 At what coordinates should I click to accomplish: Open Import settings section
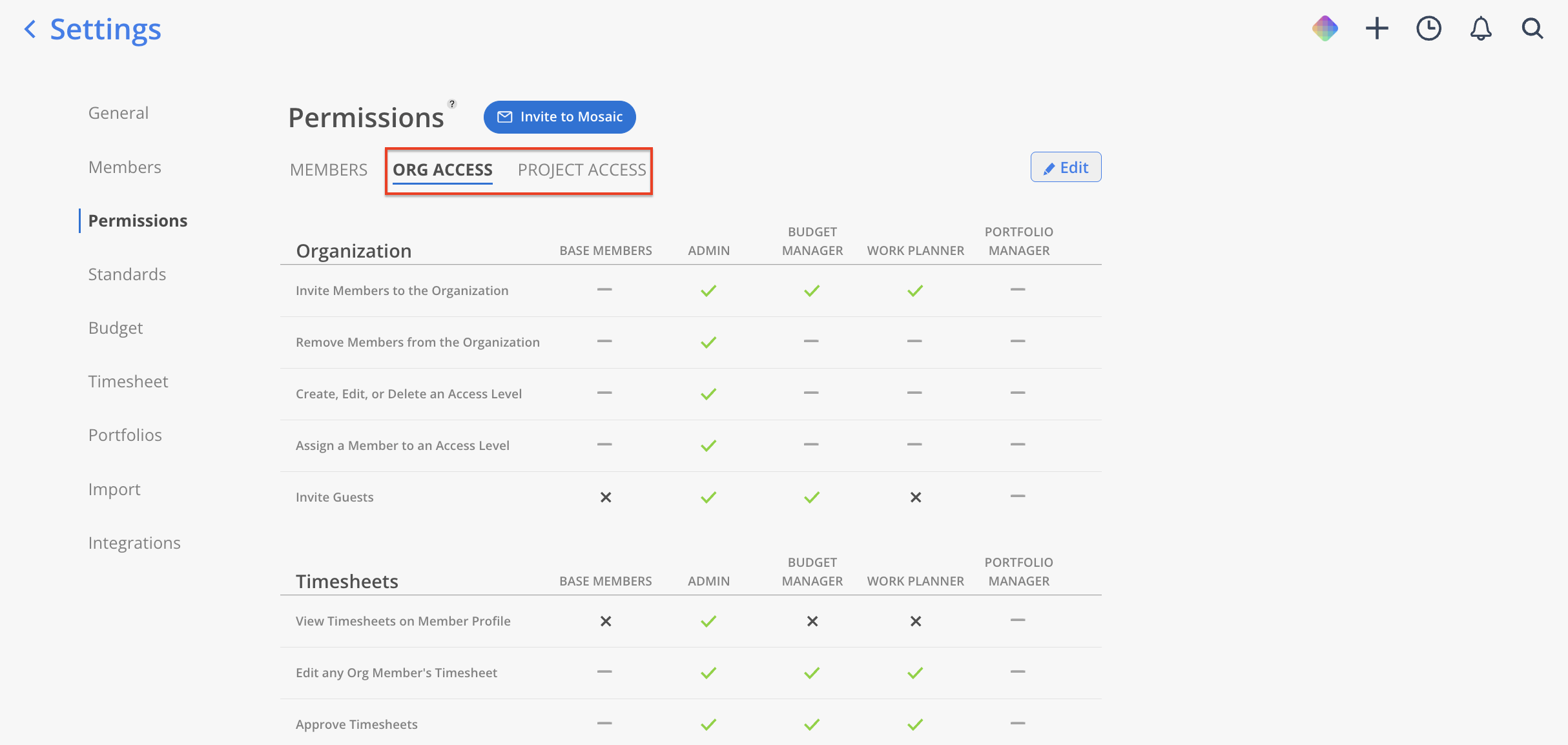[114, 489]
